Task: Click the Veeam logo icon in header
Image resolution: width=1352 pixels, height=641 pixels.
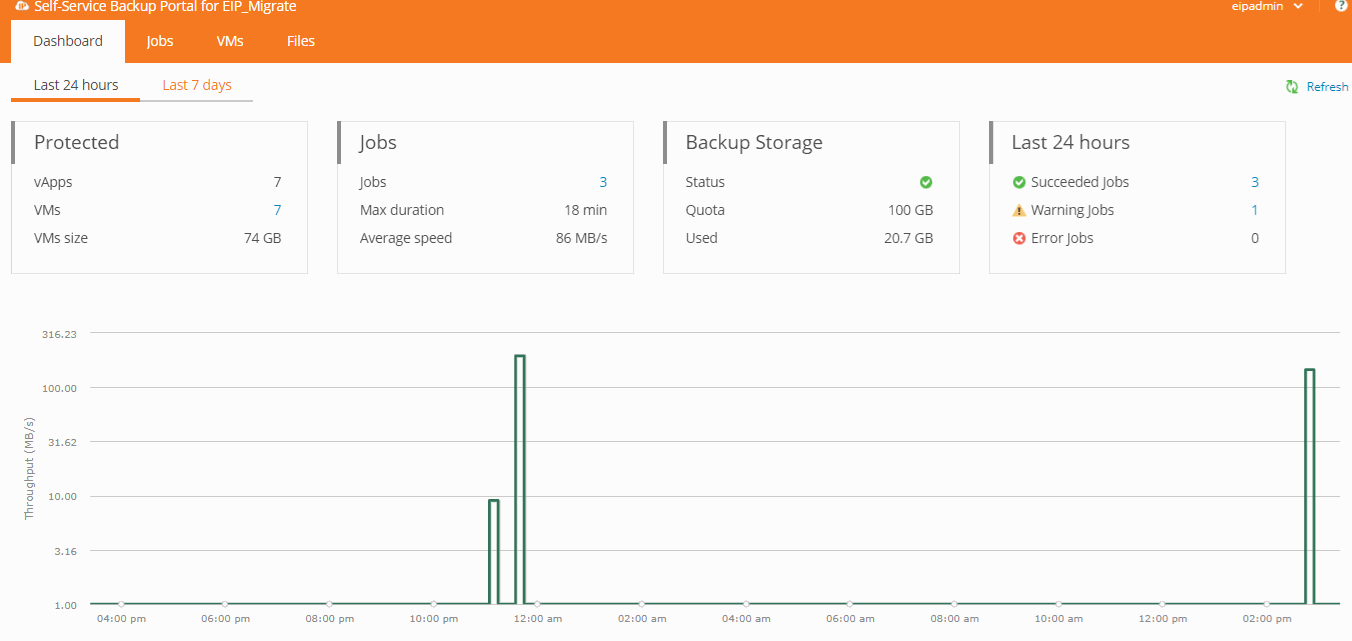Action: 20,6
